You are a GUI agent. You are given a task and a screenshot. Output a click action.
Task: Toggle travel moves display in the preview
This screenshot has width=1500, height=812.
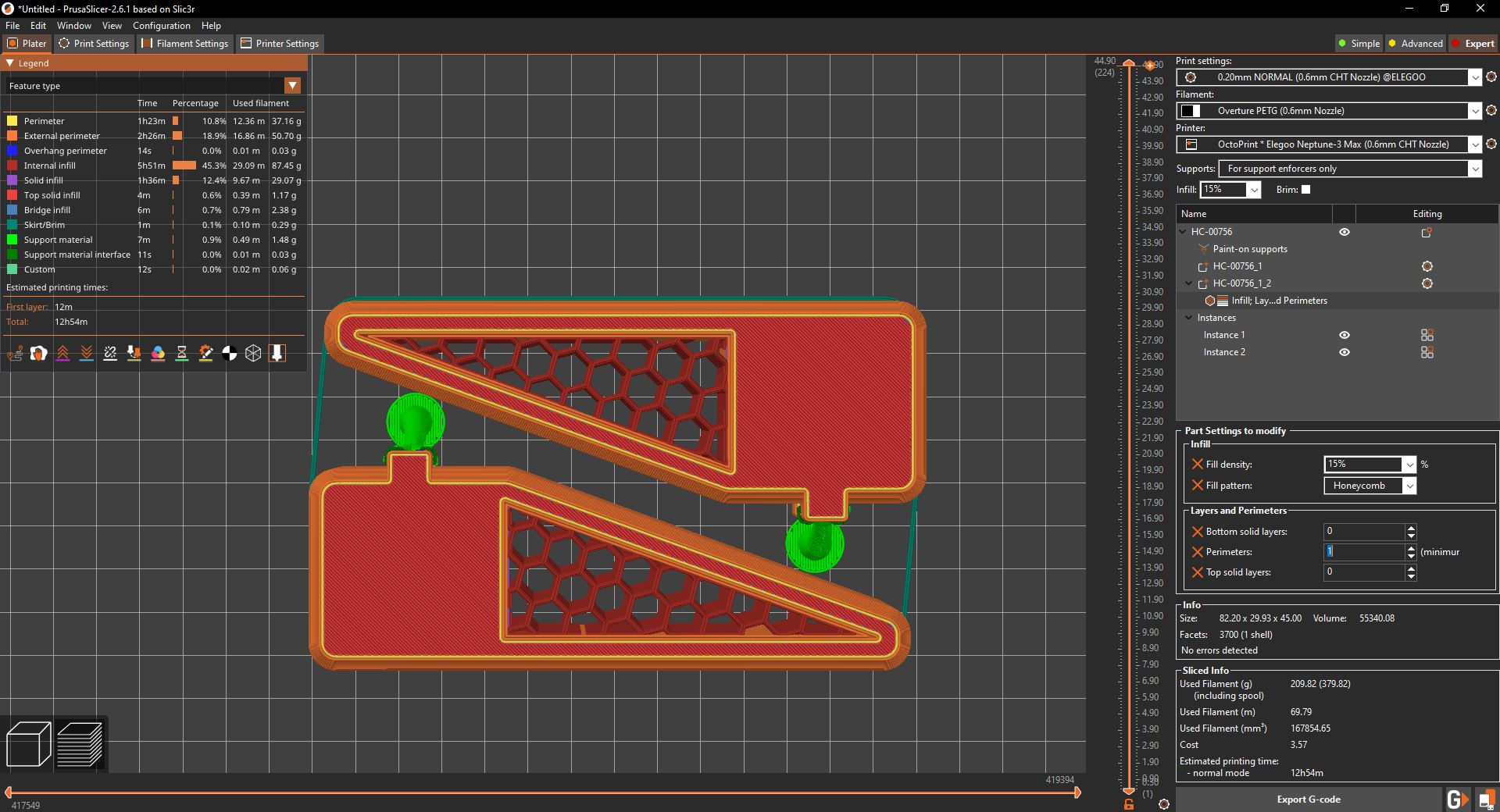tap(14, 354)
